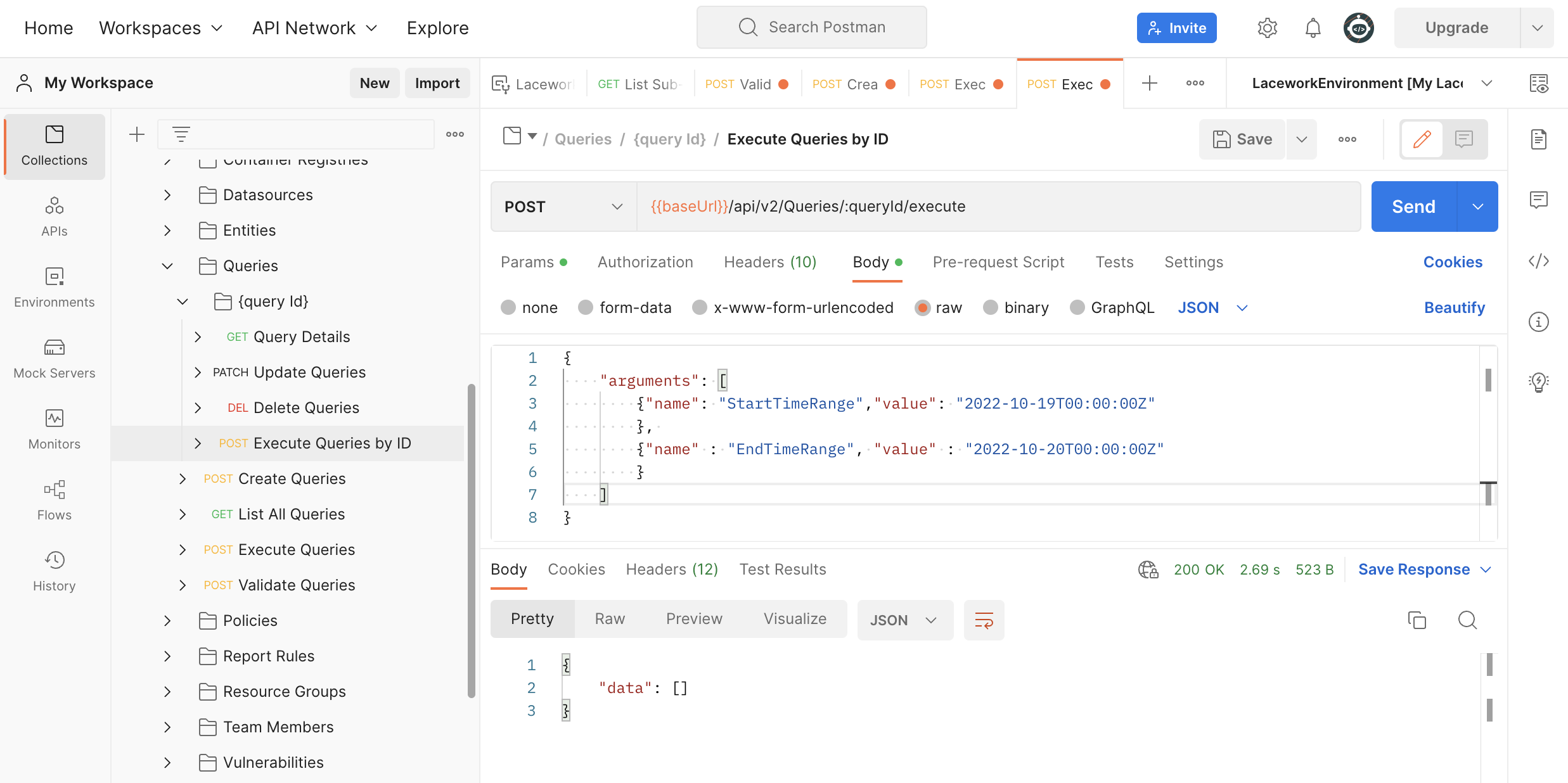1568x783 pixels.
Task: Open Postman settings gear
Action: (1268, 27)
